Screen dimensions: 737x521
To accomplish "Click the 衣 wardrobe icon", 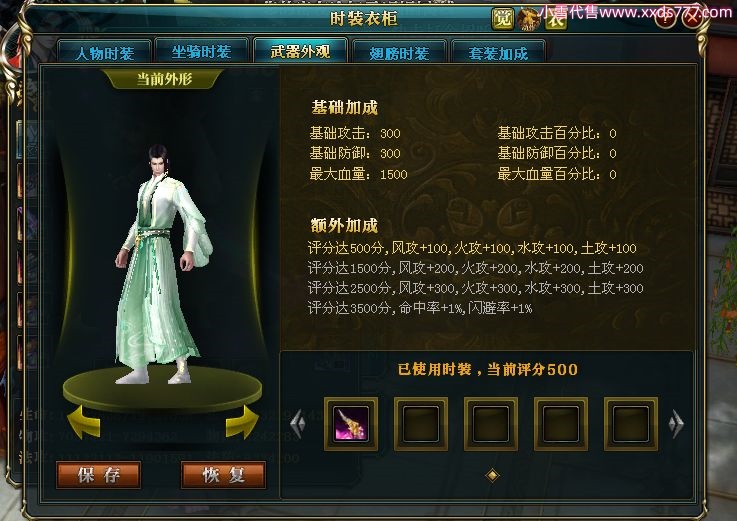I will [x=556, y=20].
